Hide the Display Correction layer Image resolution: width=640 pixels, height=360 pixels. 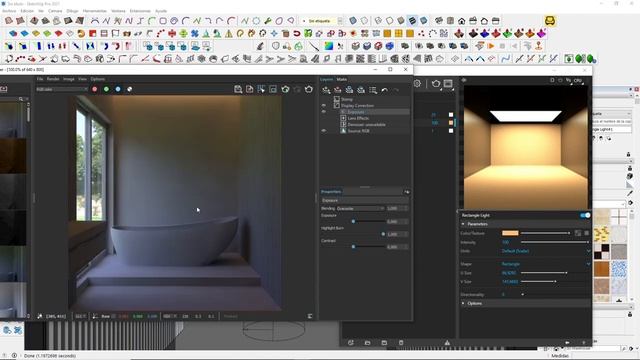[324, 105]
